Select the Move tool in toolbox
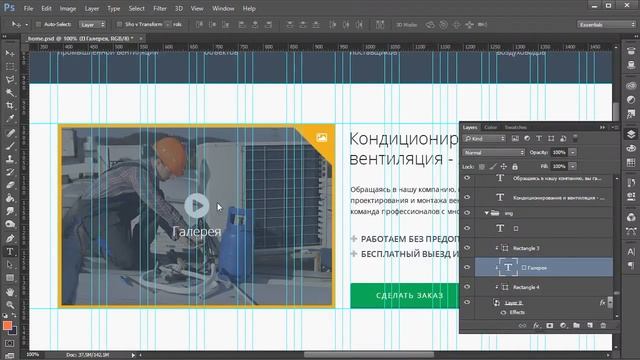Image resolution: width=640 pixels, height=360 pixels. 10,53
